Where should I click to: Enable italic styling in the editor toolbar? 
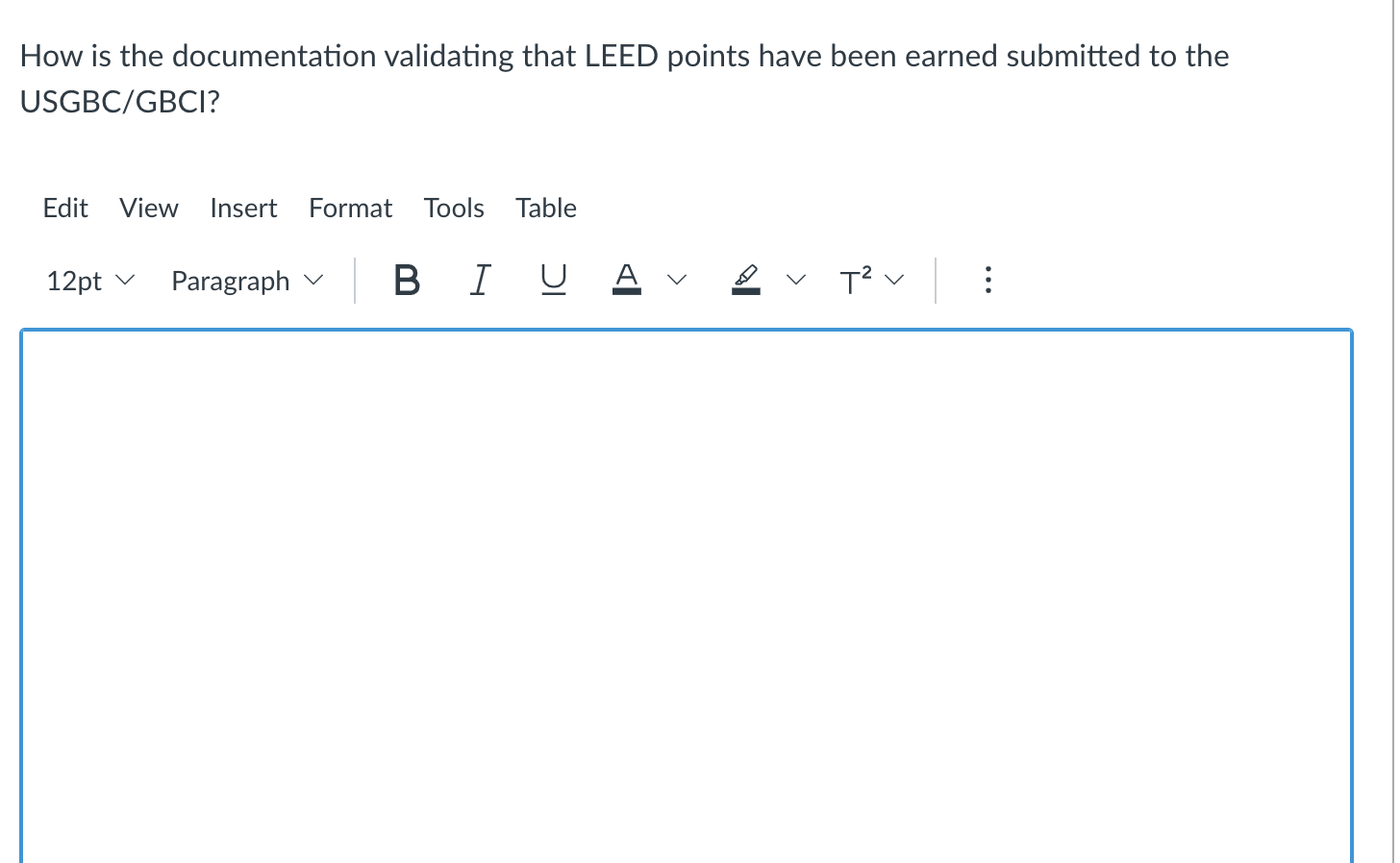click(x=480, y=280)
